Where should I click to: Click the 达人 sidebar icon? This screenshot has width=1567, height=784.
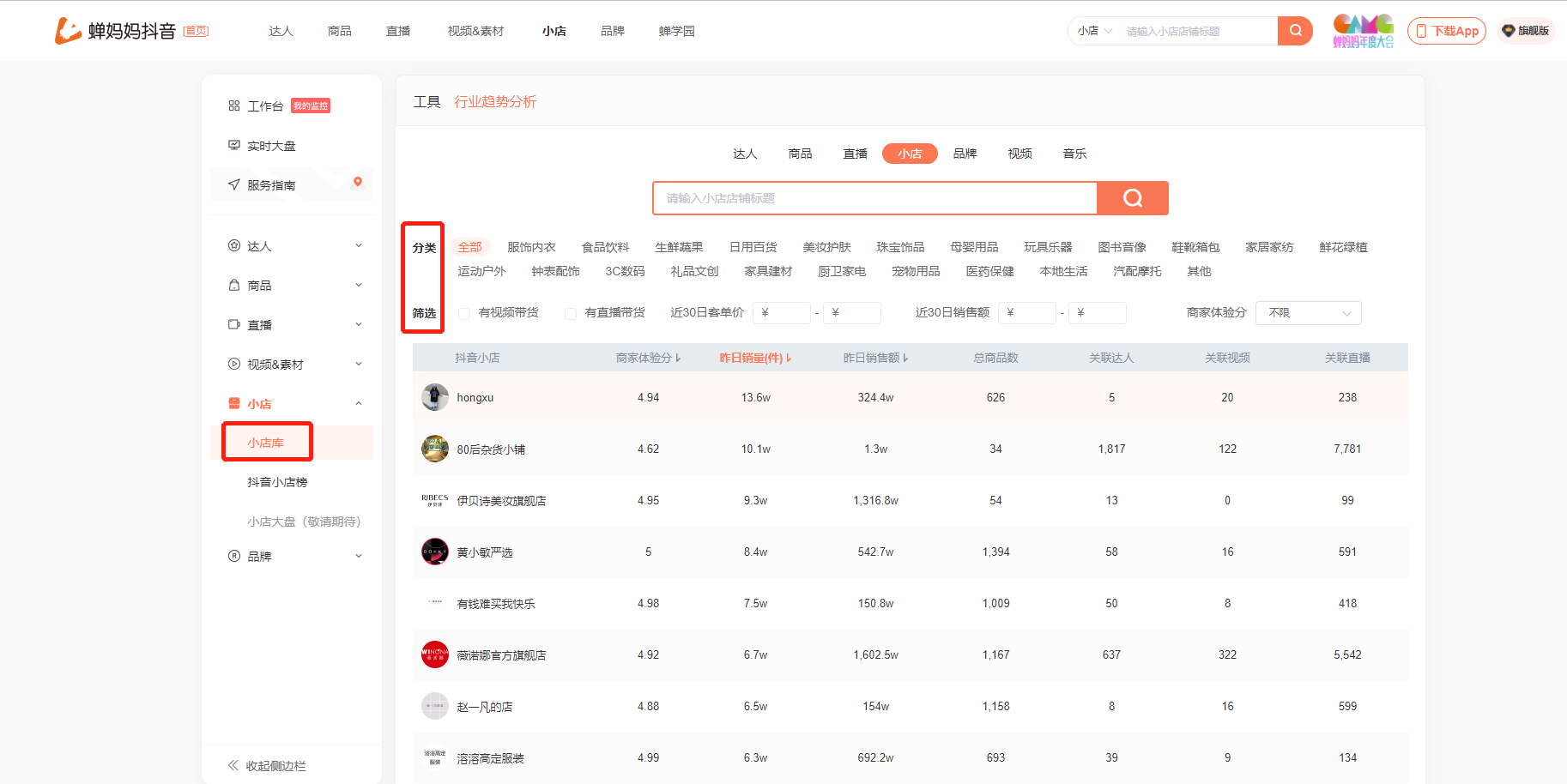(x=233, y=245)
